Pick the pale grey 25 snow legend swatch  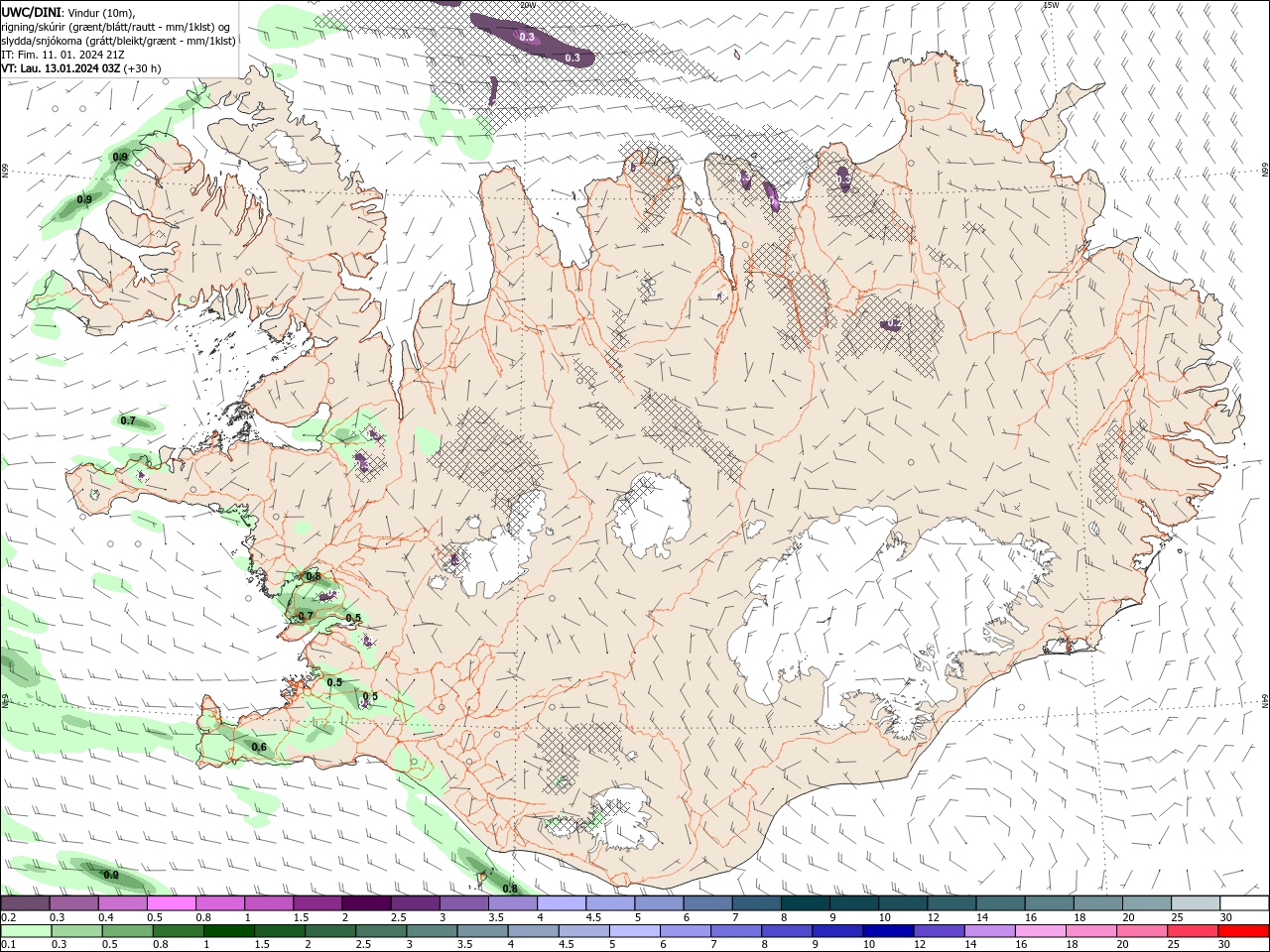[1196, 903]
